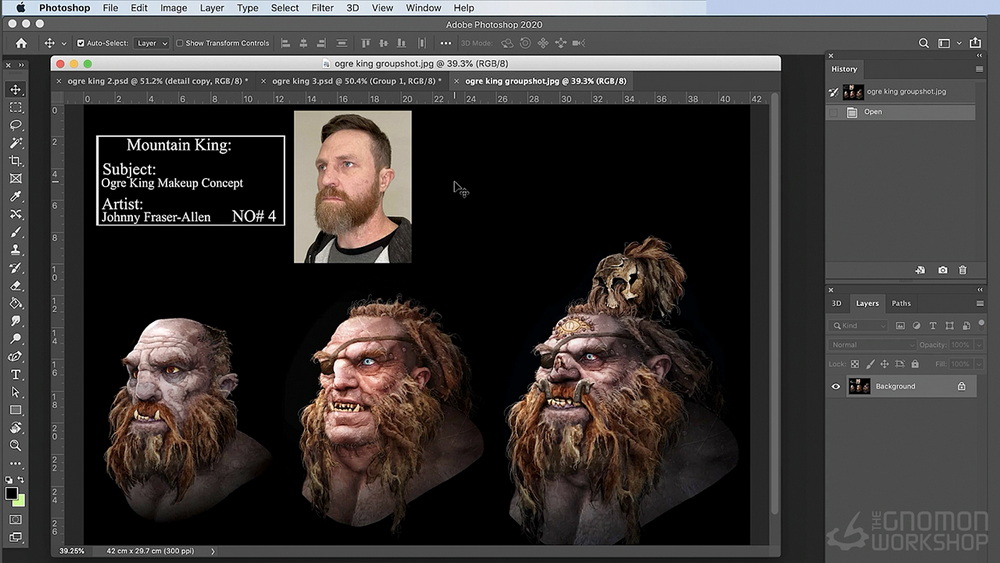The height and width of the screenshot is (563, 1000).
Task: Open the blending mode Normal dropdown
Action: tap(872, 345)
